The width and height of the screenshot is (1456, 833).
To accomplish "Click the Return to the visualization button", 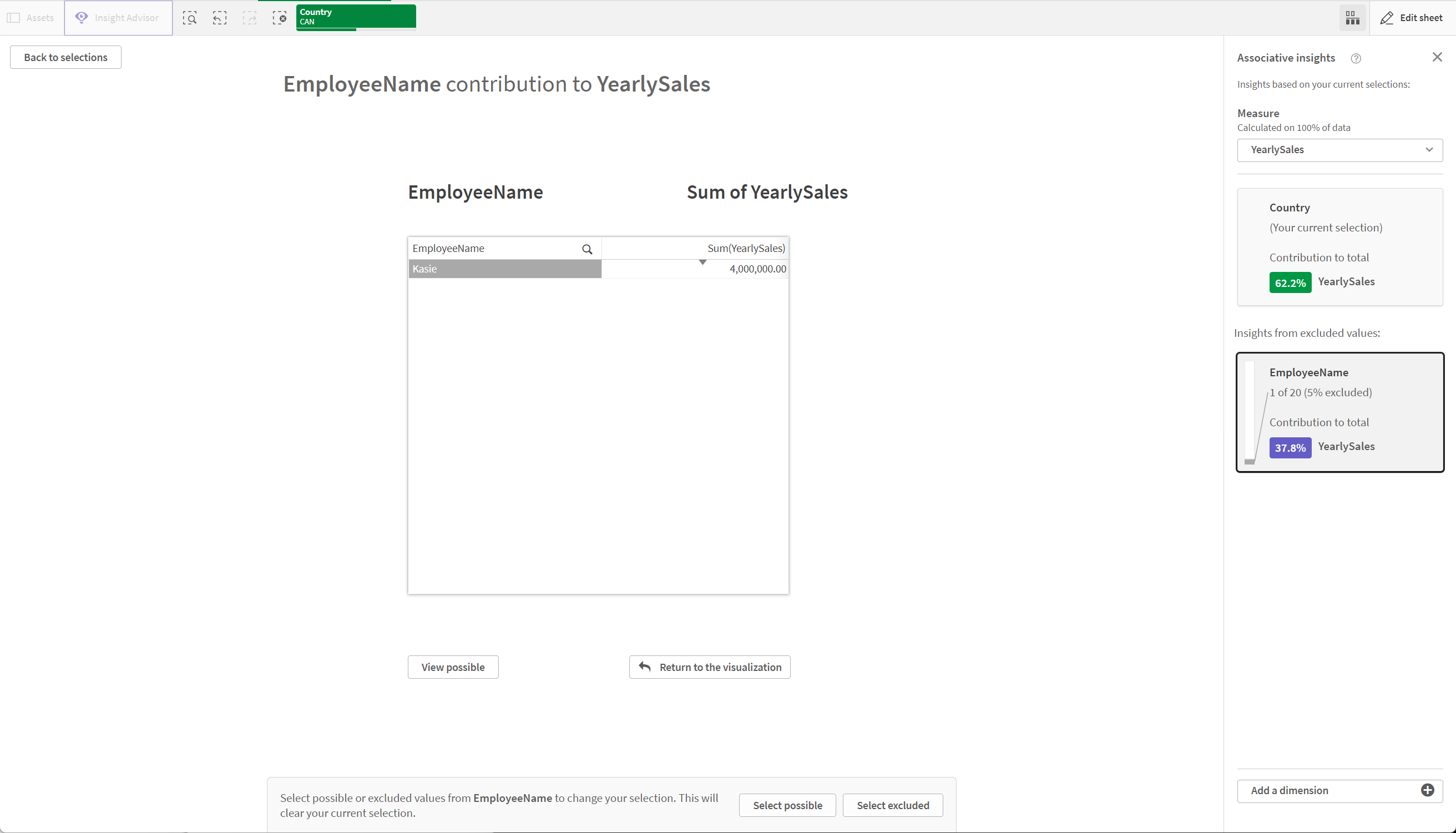I will pyautogui.click(x=710, y=666).
